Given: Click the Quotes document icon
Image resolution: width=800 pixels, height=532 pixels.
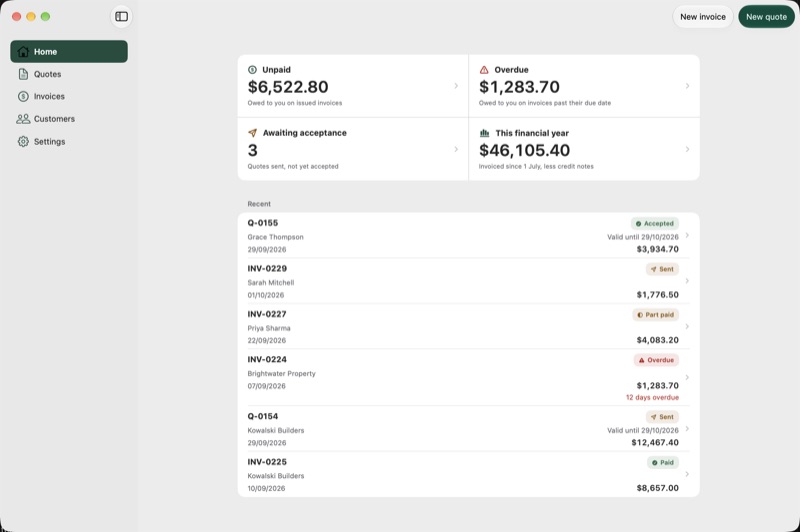Looking at the screenshot, I should (x=23, y=74).
